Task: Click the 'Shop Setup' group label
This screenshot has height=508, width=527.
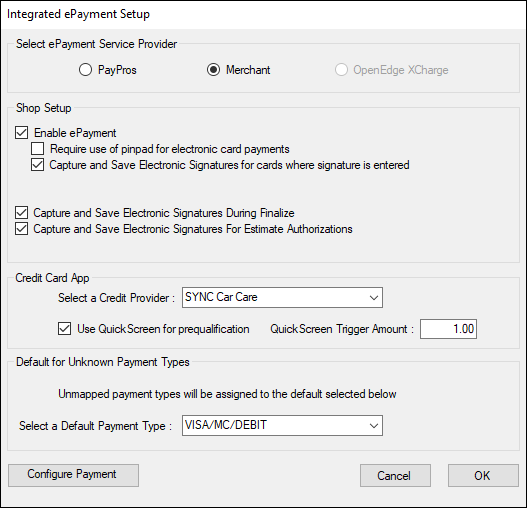Action: 44,108
